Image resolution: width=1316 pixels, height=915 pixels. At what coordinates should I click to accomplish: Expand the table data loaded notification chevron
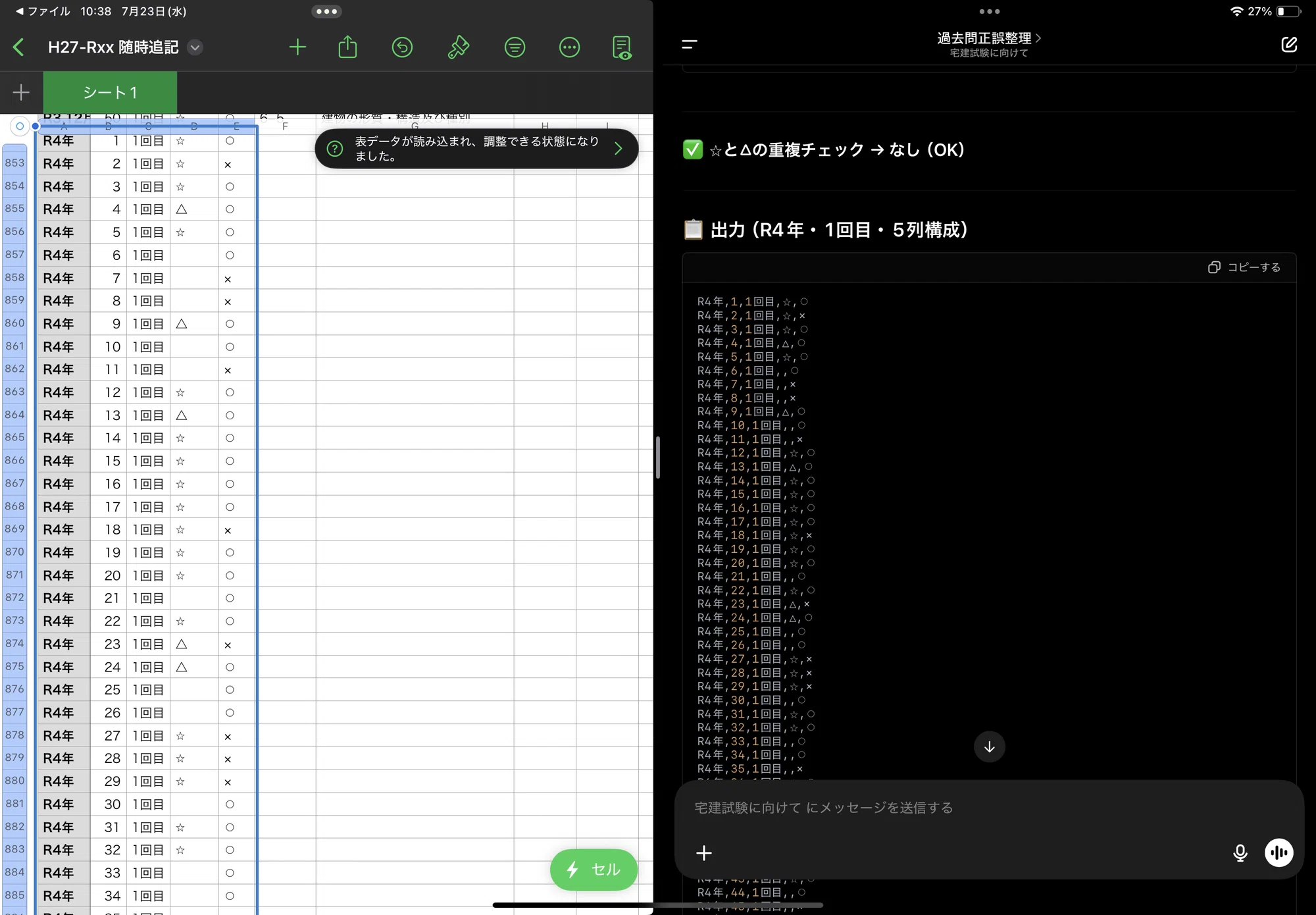pos(618,149)
